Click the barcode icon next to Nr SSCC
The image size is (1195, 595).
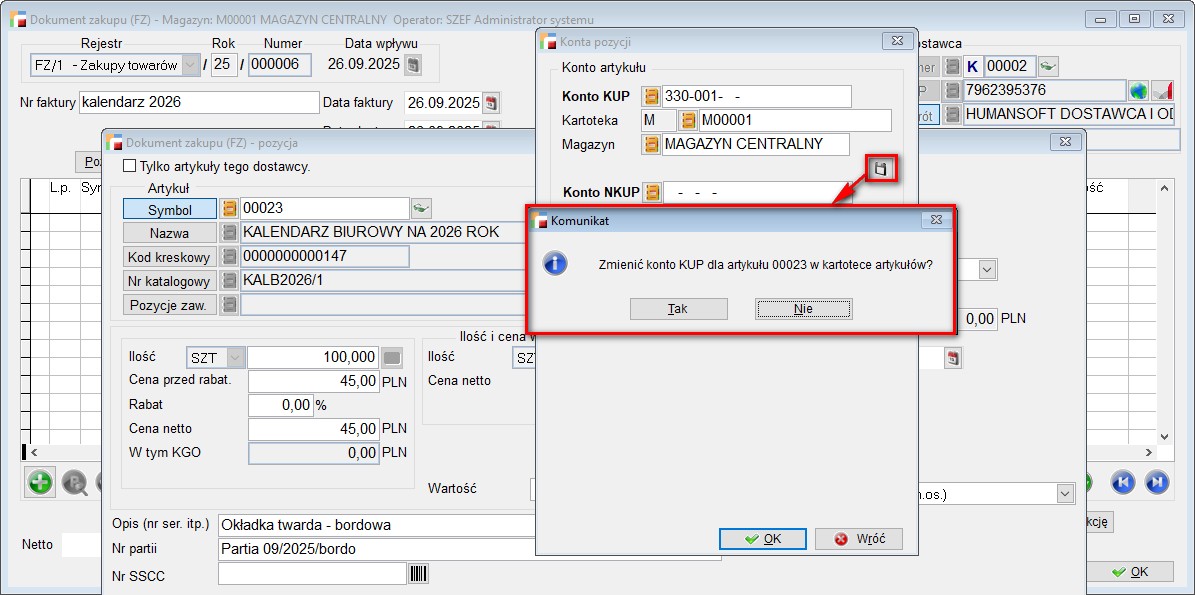click(418, 573)
